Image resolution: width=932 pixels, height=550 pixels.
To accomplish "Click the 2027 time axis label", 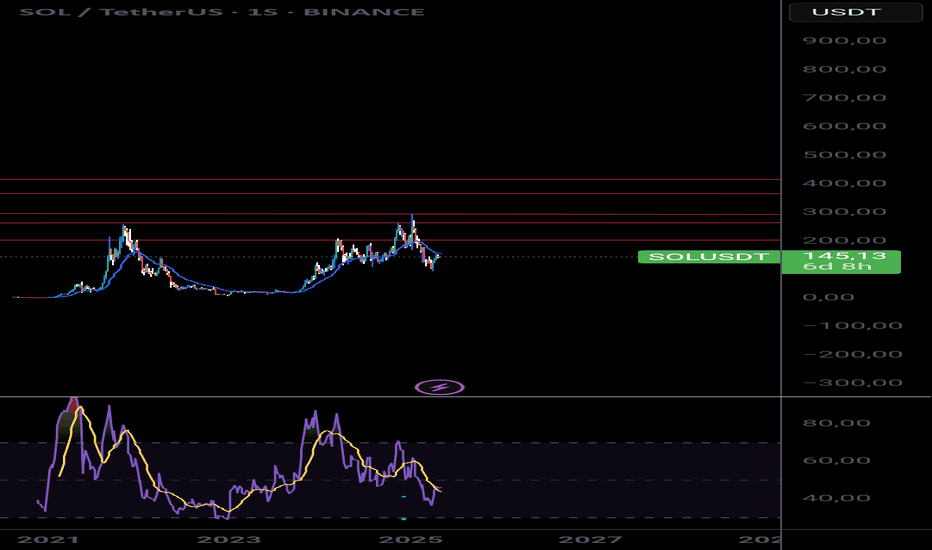I will [590, 539].
